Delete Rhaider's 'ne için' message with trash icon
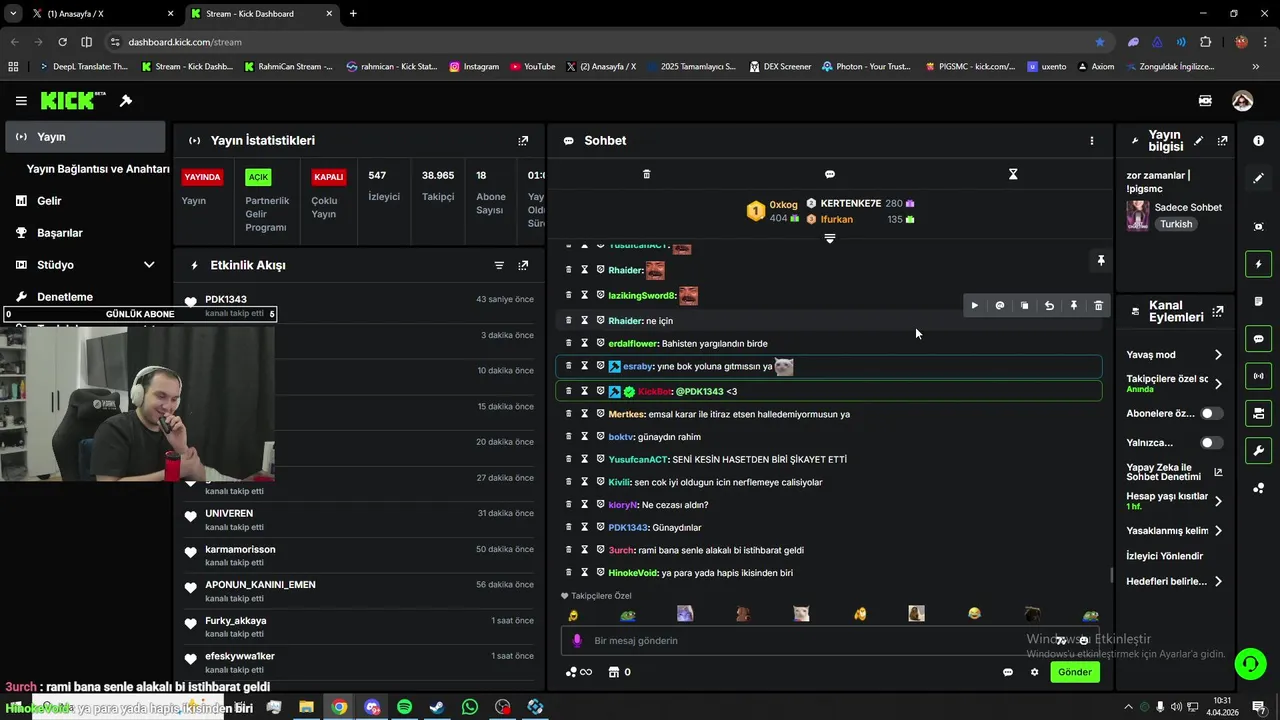 point(569,321)
